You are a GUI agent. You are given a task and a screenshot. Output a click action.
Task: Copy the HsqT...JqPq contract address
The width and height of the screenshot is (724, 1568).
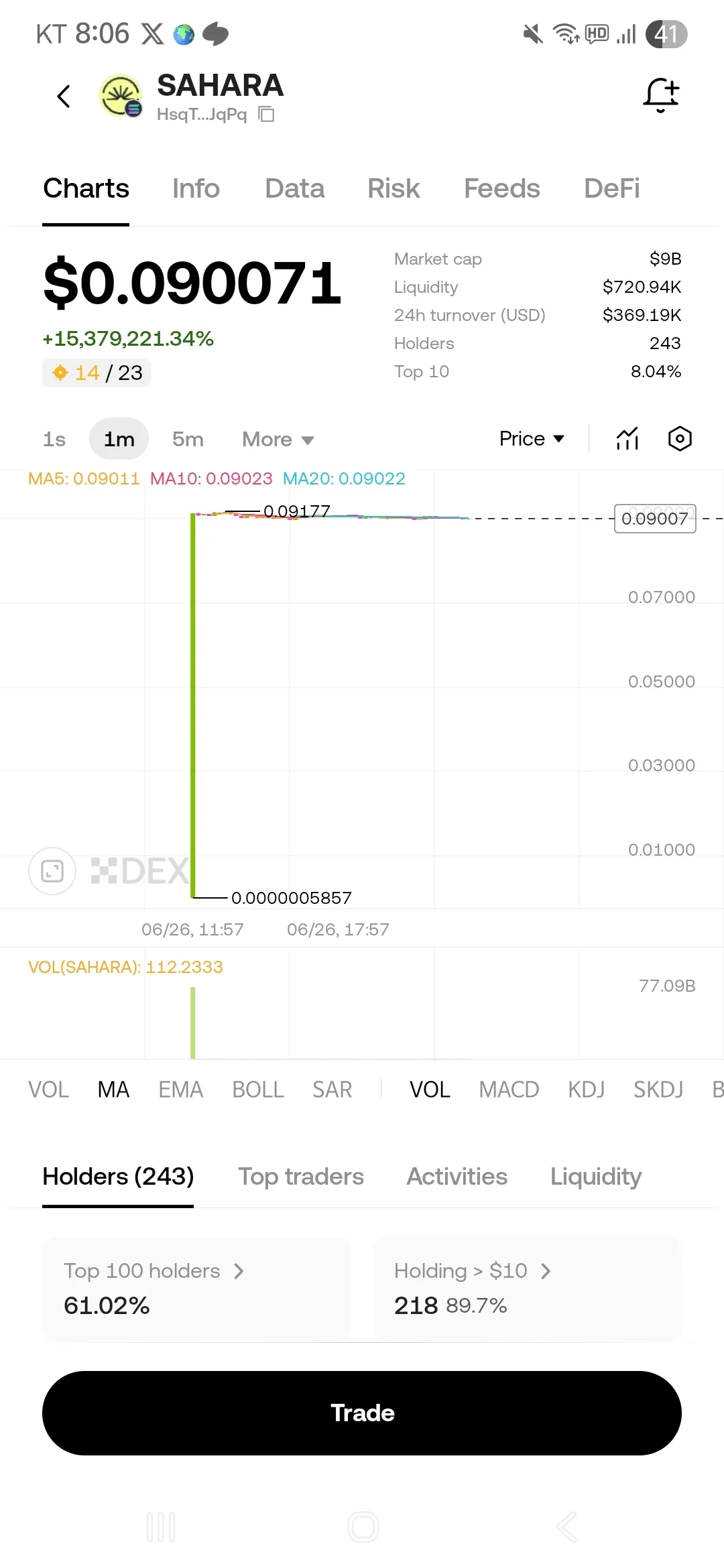267,115
